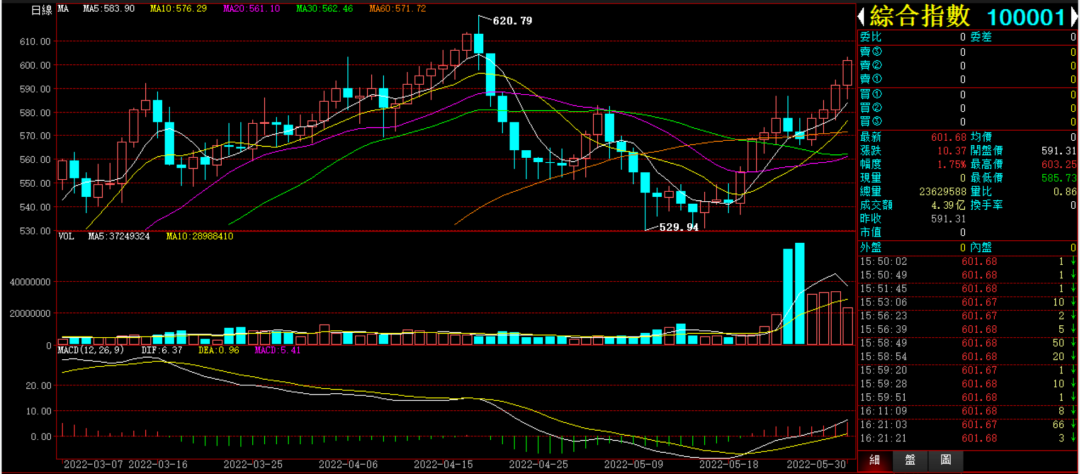1080x474 pixels.
Task: Click the DEA:0.96 value
Action: click(x=217, y=350)
